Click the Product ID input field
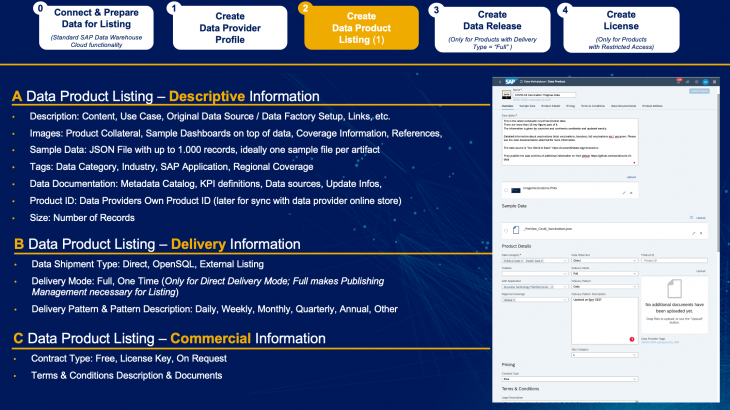Image resolution: width=730 pixels, height=410 pixels. point(674,261)
